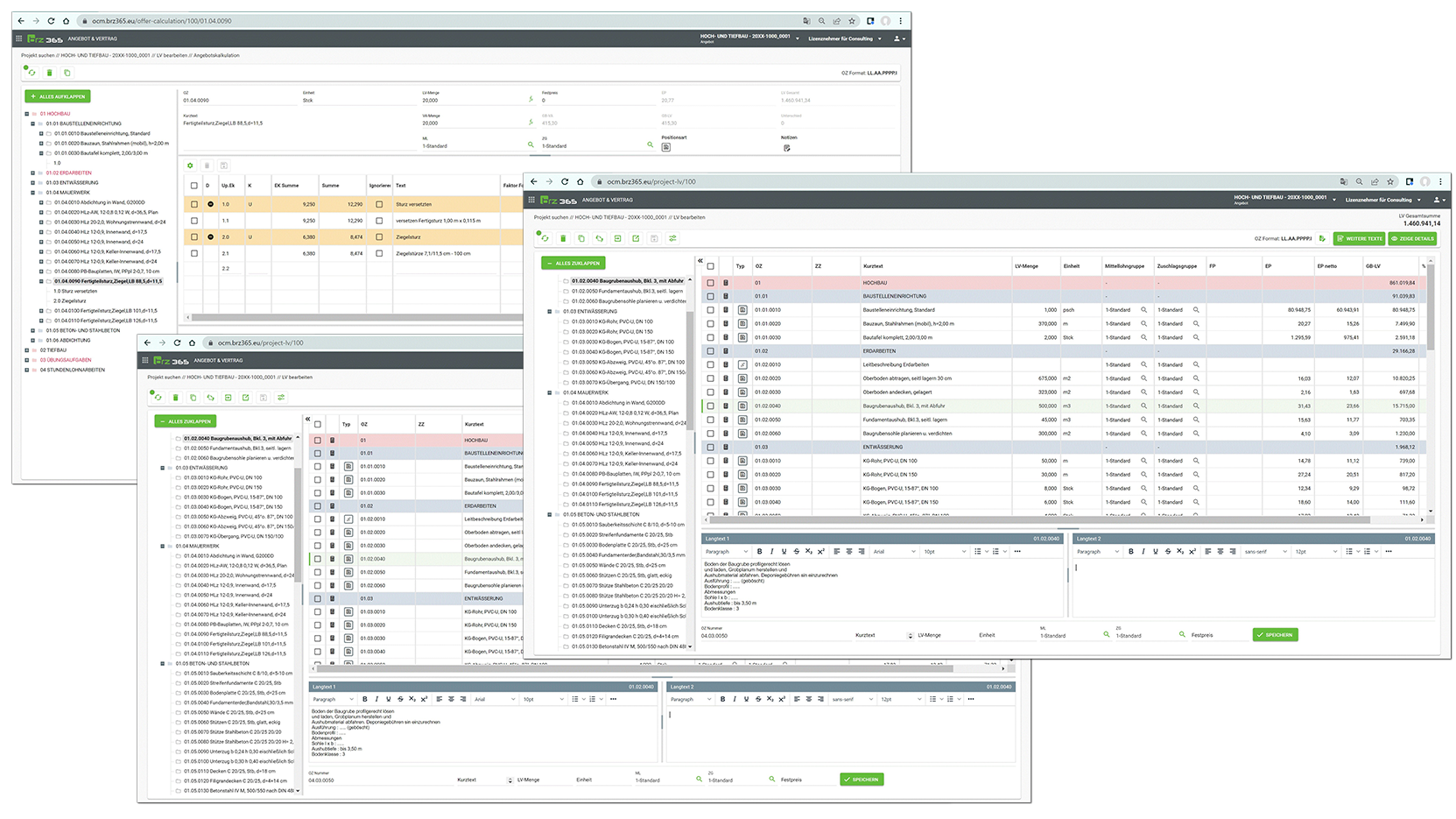Click ANGEBOT & VERTRAG in the front window header
1456x819 pixels.
coord(608,200)
